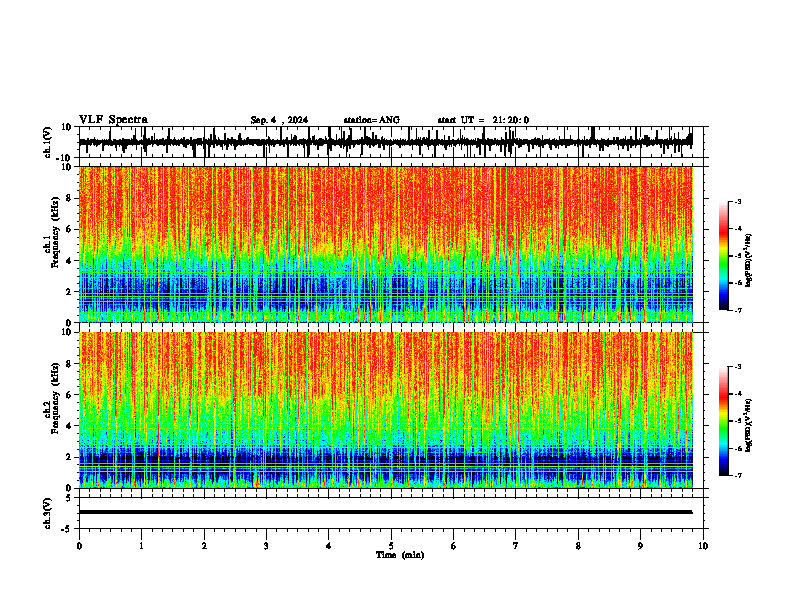Screen dimensions: 792x612
Task: Select the date text "Sep. 4 , 2024"
Action: click(279, 120)
